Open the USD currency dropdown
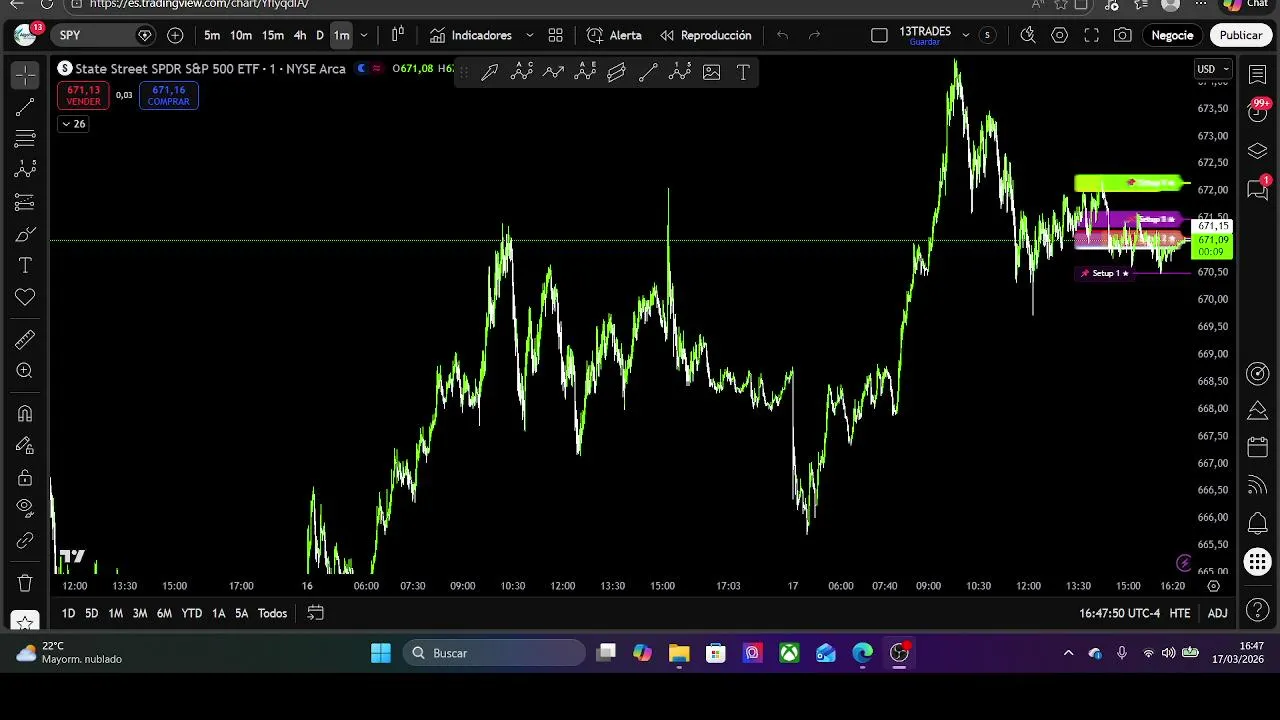This screenshot has height=720, width=1280. tap(1212, 69)
